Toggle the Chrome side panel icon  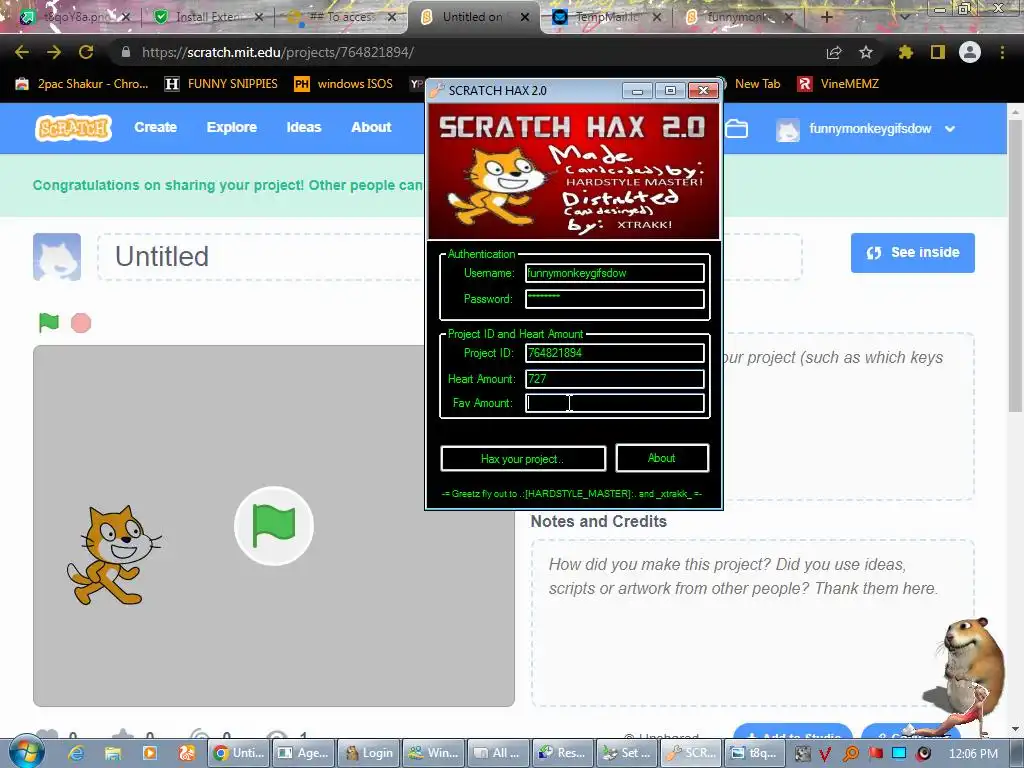[x=938, y=52]
